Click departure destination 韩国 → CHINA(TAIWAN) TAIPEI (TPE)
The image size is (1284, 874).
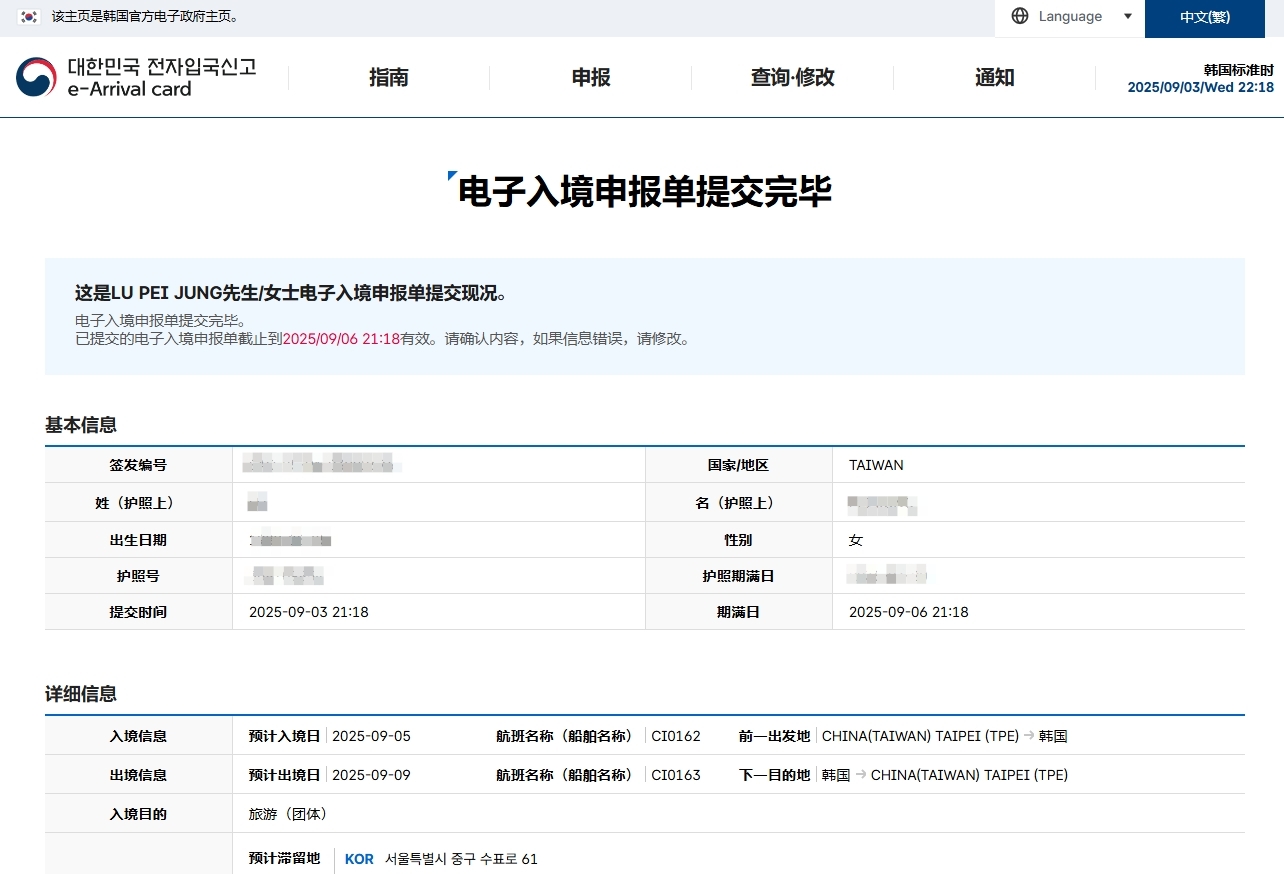pos(945,775)
